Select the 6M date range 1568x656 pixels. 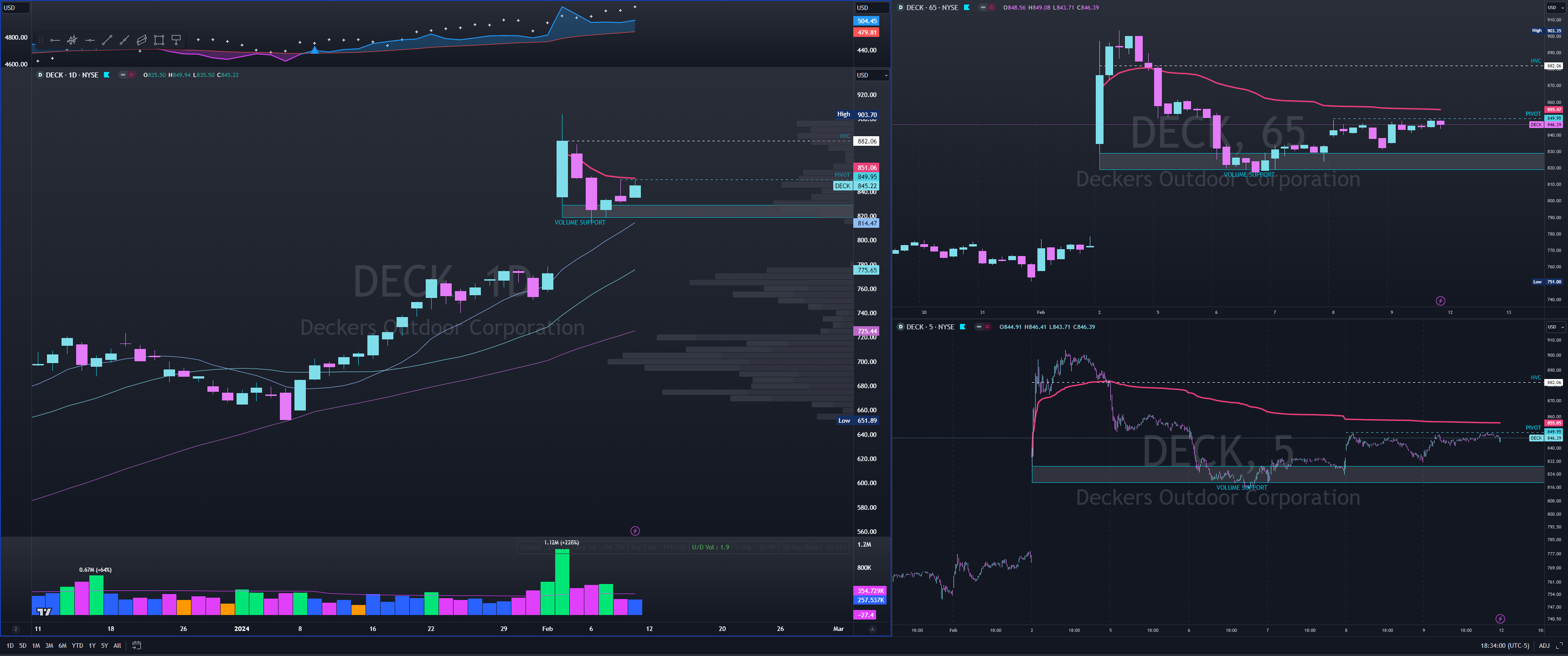tap(62, 646)
